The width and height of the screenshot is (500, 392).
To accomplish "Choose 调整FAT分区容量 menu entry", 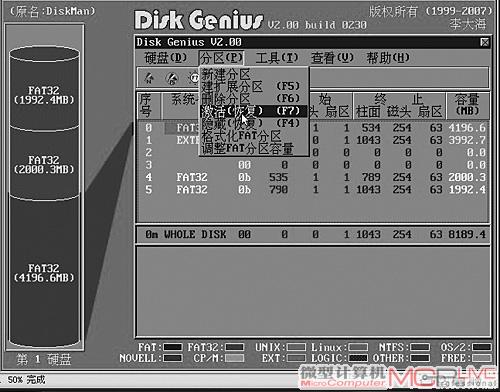I will (254, 149).
